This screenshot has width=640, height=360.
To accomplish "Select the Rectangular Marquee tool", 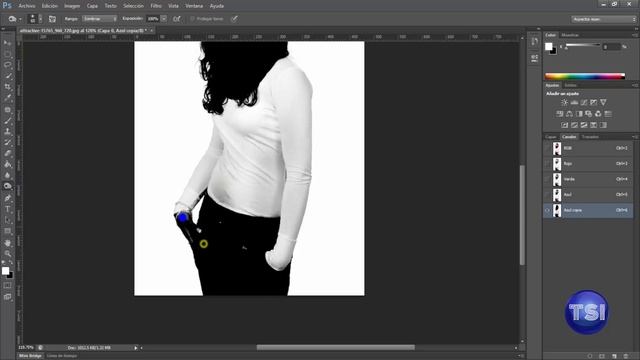I will [7, 54].
